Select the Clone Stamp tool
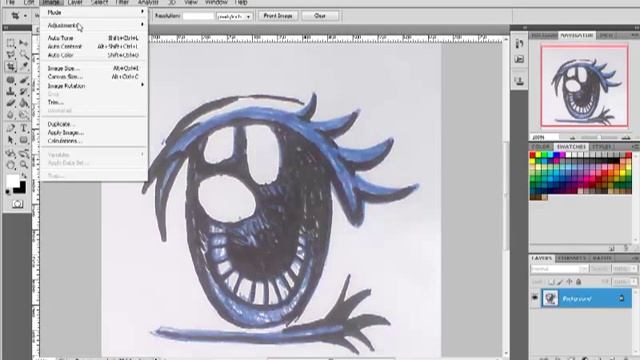The height and width of the screenshot is (360, 640). click(11, 91)
